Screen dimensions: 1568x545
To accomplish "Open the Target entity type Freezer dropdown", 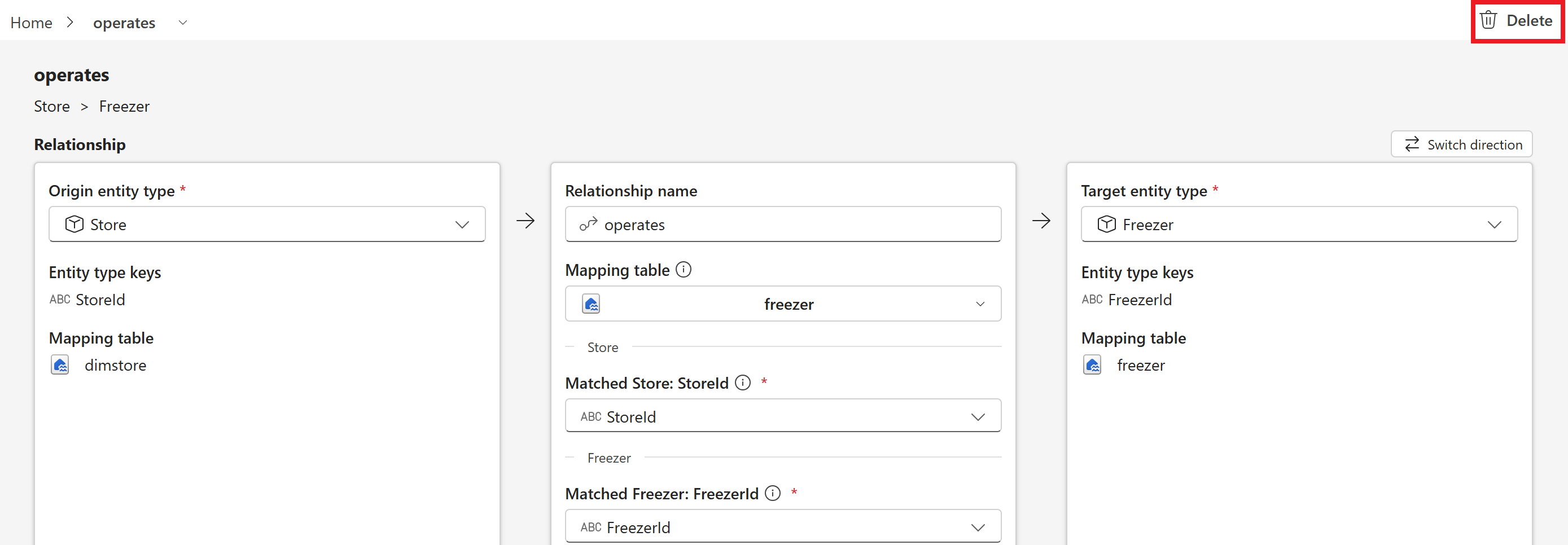I will point(1299,225).
